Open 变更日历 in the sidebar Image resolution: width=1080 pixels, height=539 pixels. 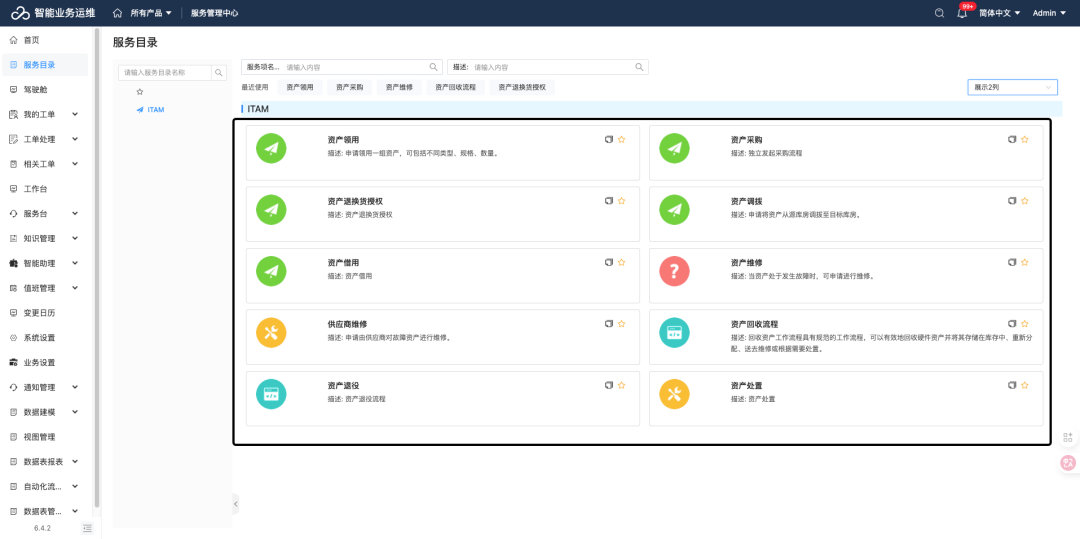(x=45, y=313)
